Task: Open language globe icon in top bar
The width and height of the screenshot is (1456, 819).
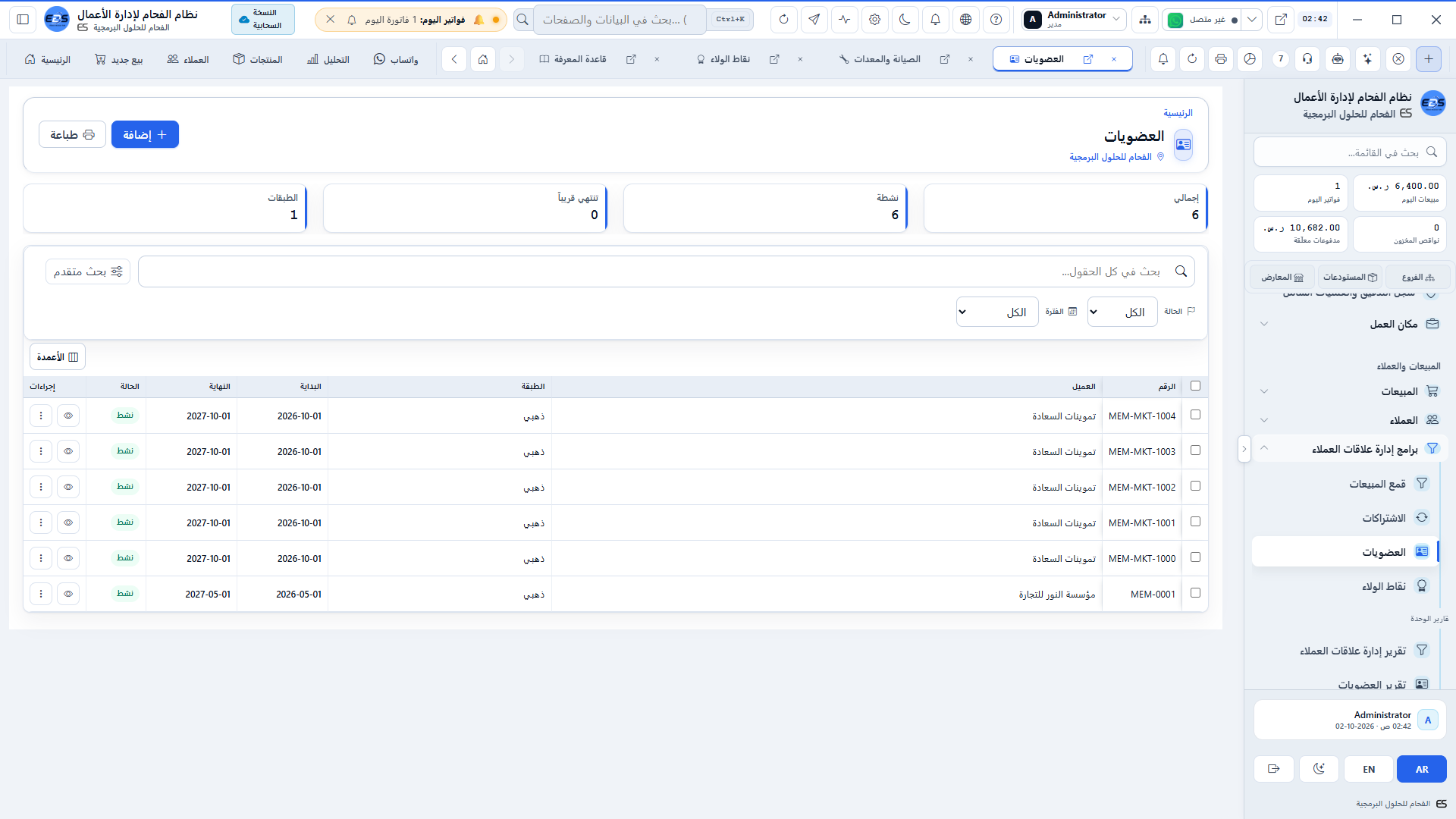Action: click(965, 20)
